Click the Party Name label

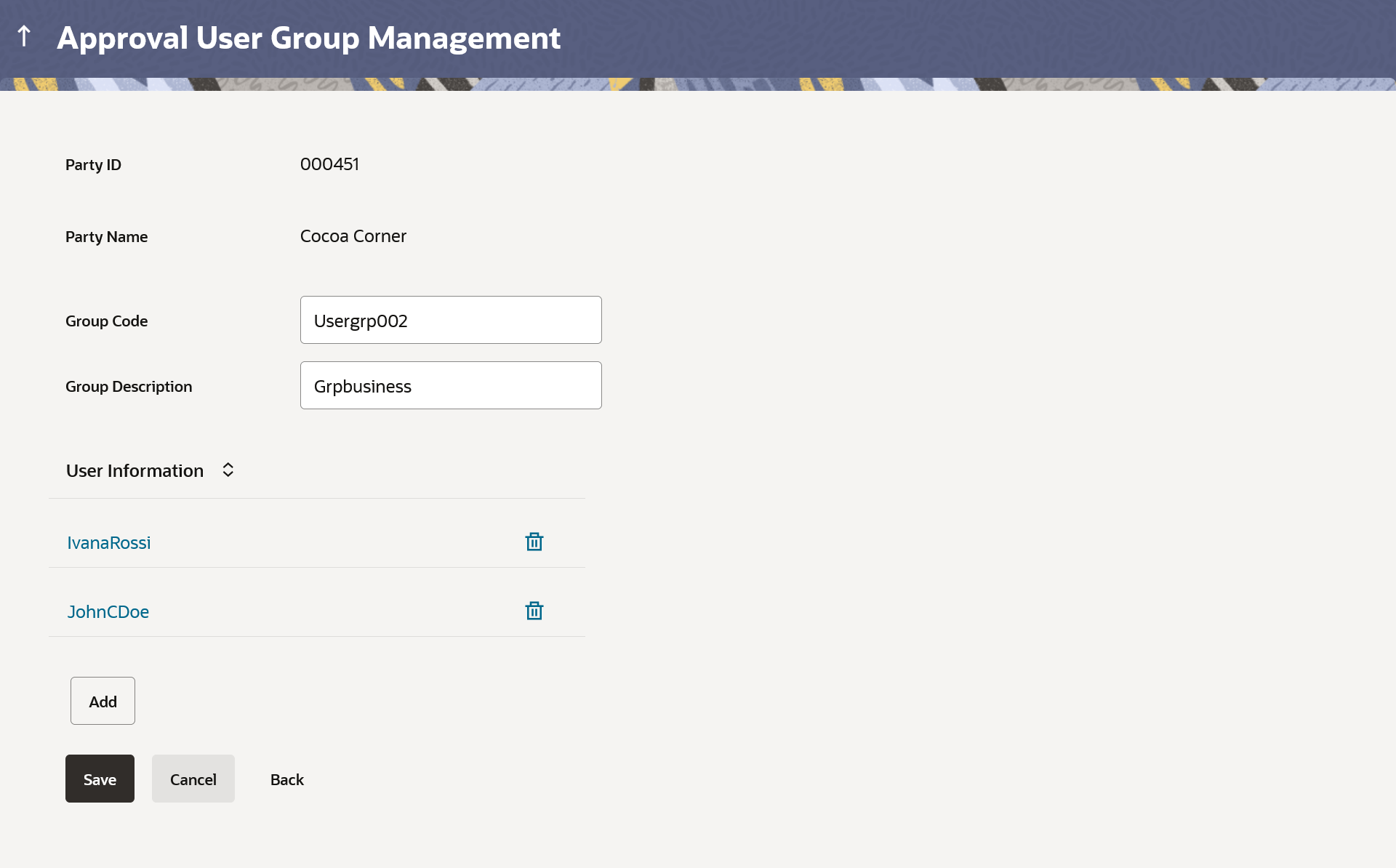pos(106,236)
